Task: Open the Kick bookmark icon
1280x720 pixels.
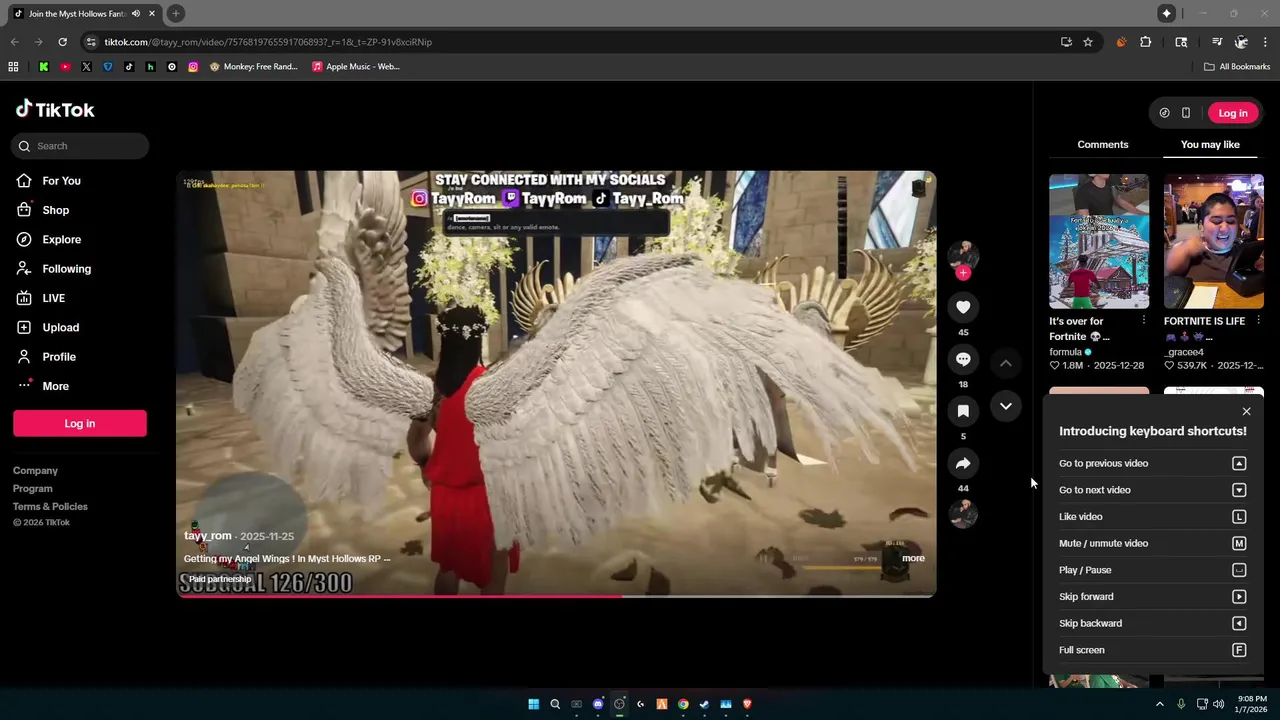Action: pos(44,67)
